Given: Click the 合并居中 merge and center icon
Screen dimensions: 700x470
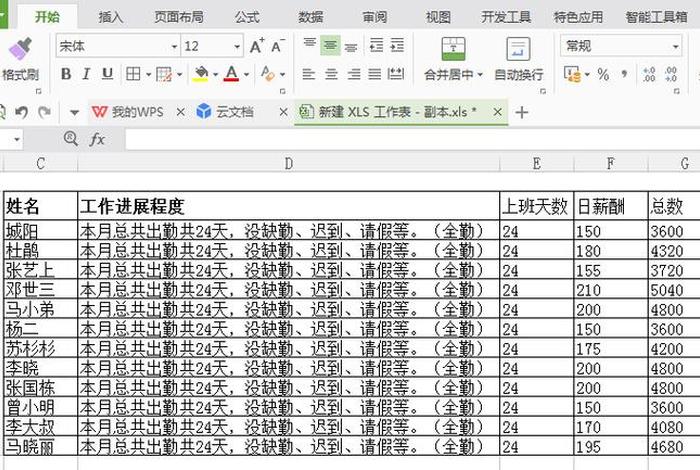Looking at the screenshot, I should 453,49.
